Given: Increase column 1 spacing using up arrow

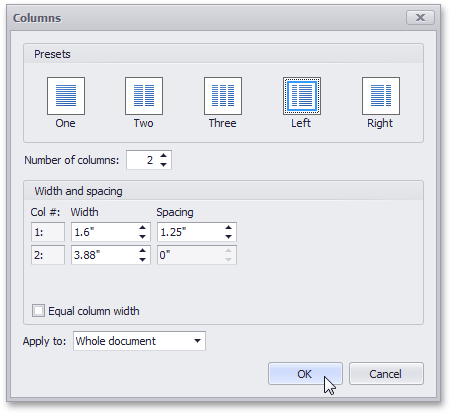Looking at the screenshot, I should click(x=228, y=228).
